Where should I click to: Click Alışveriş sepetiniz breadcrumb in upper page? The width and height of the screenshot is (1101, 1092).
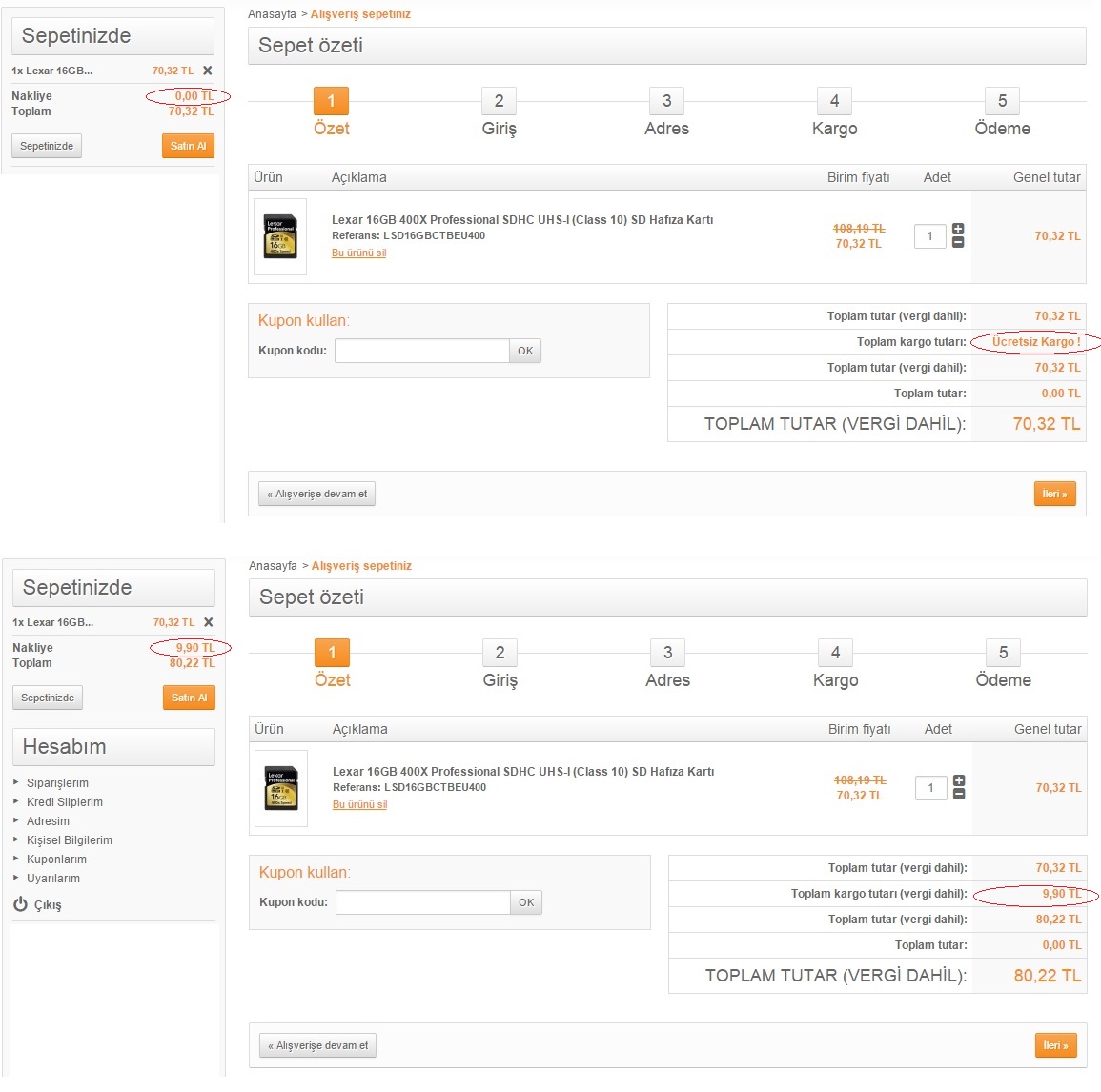[x=360, y=14]
